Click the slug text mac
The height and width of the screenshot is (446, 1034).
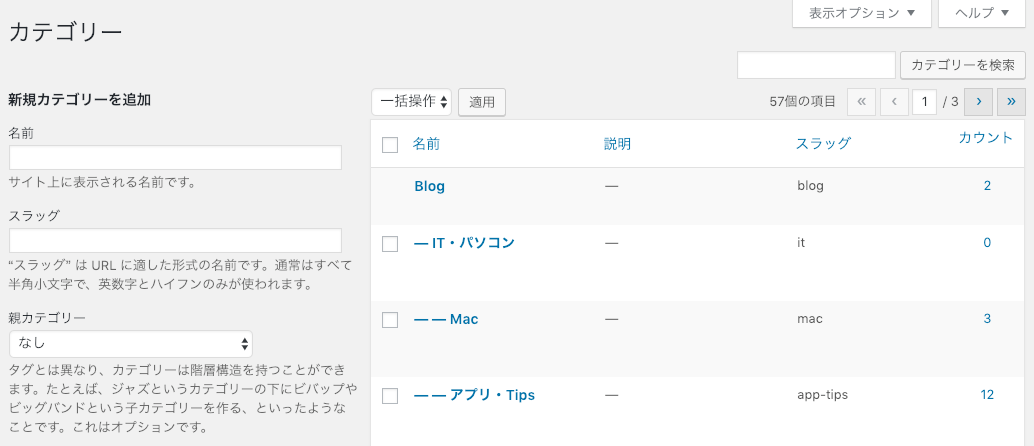point(810,319)
